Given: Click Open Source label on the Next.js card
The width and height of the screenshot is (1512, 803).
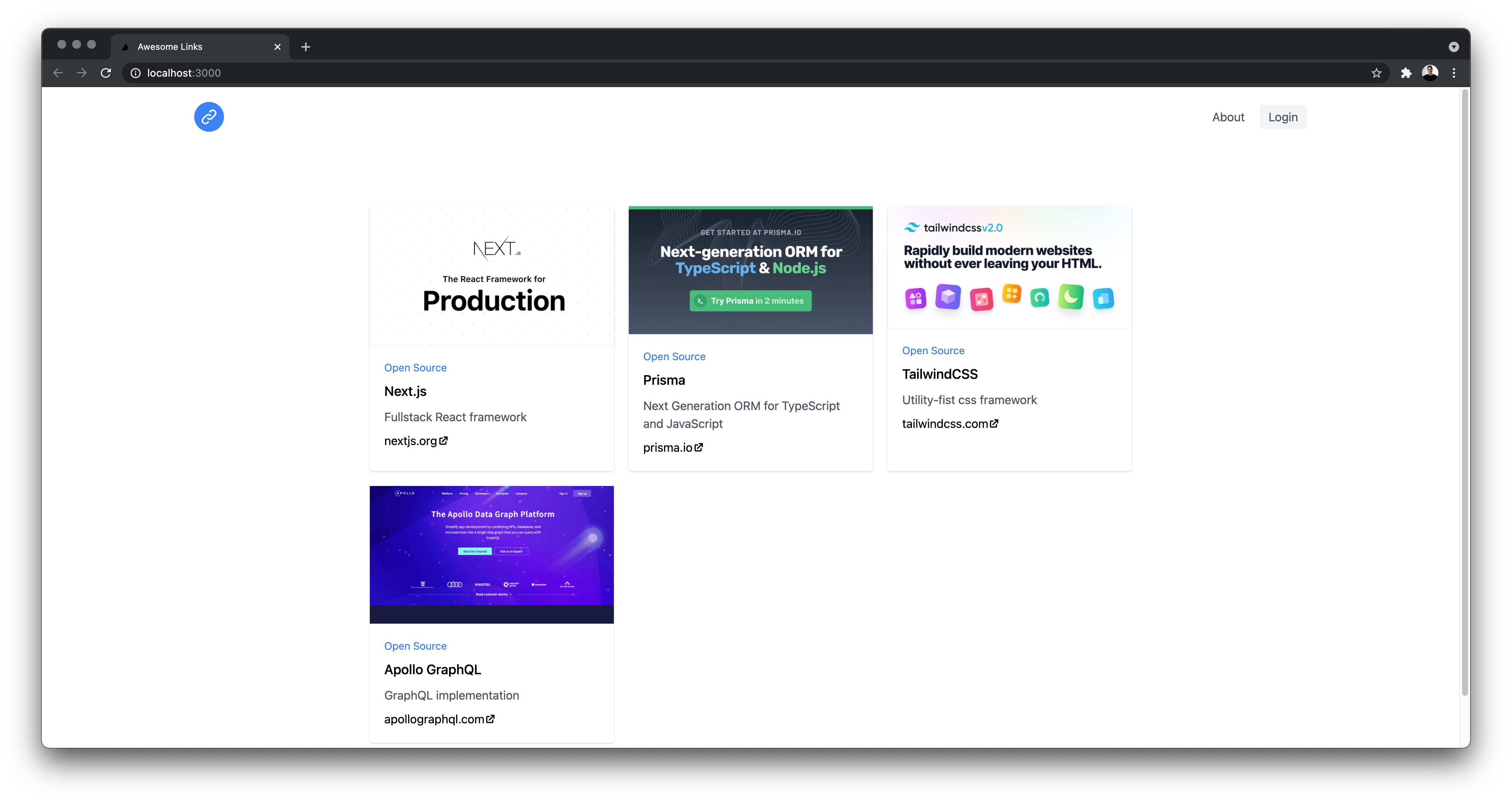Looking at the screenshot, I should (x=415, y=368).
